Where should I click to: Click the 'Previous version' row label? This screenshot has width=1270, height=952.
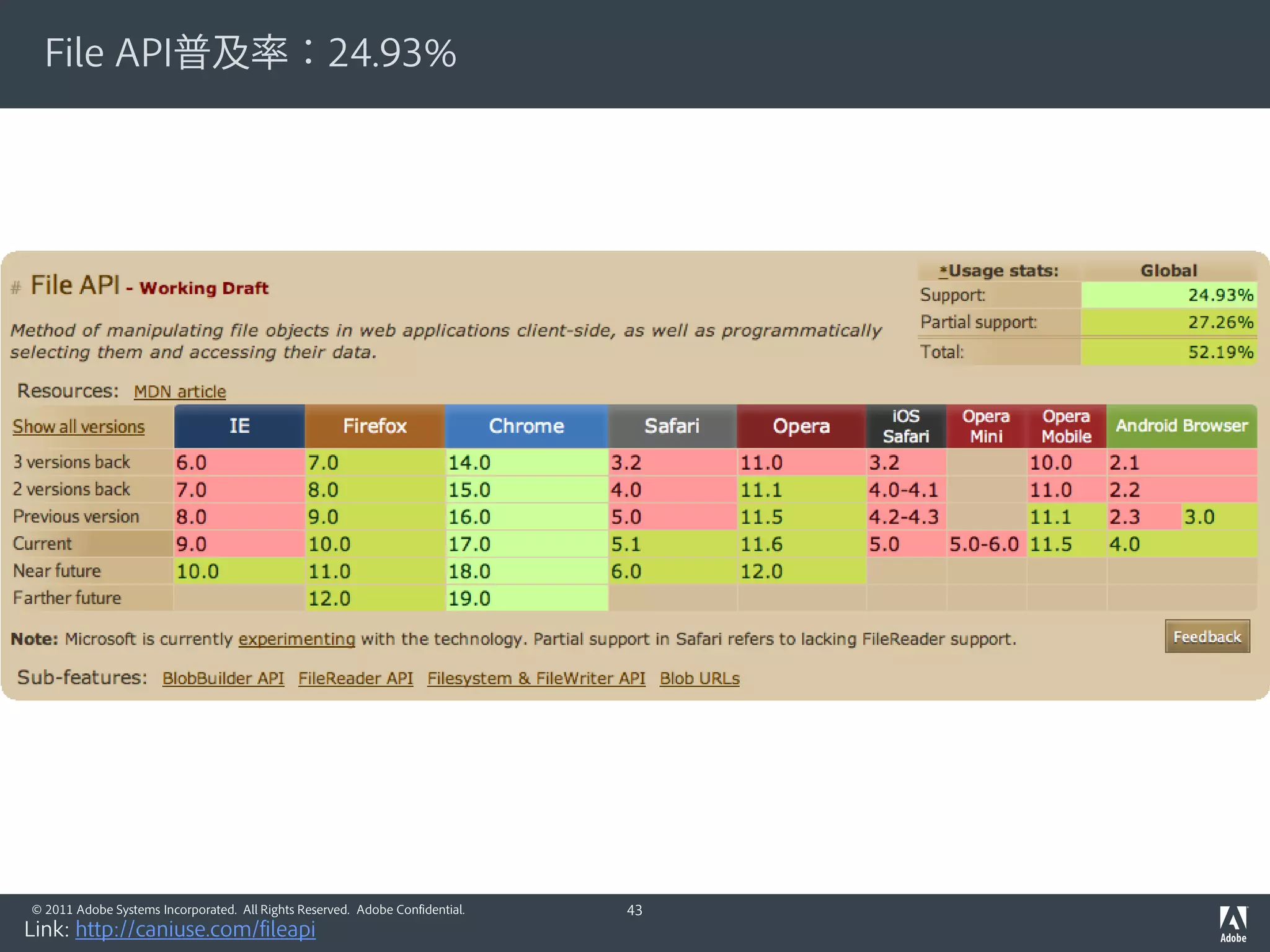[76, 516]
